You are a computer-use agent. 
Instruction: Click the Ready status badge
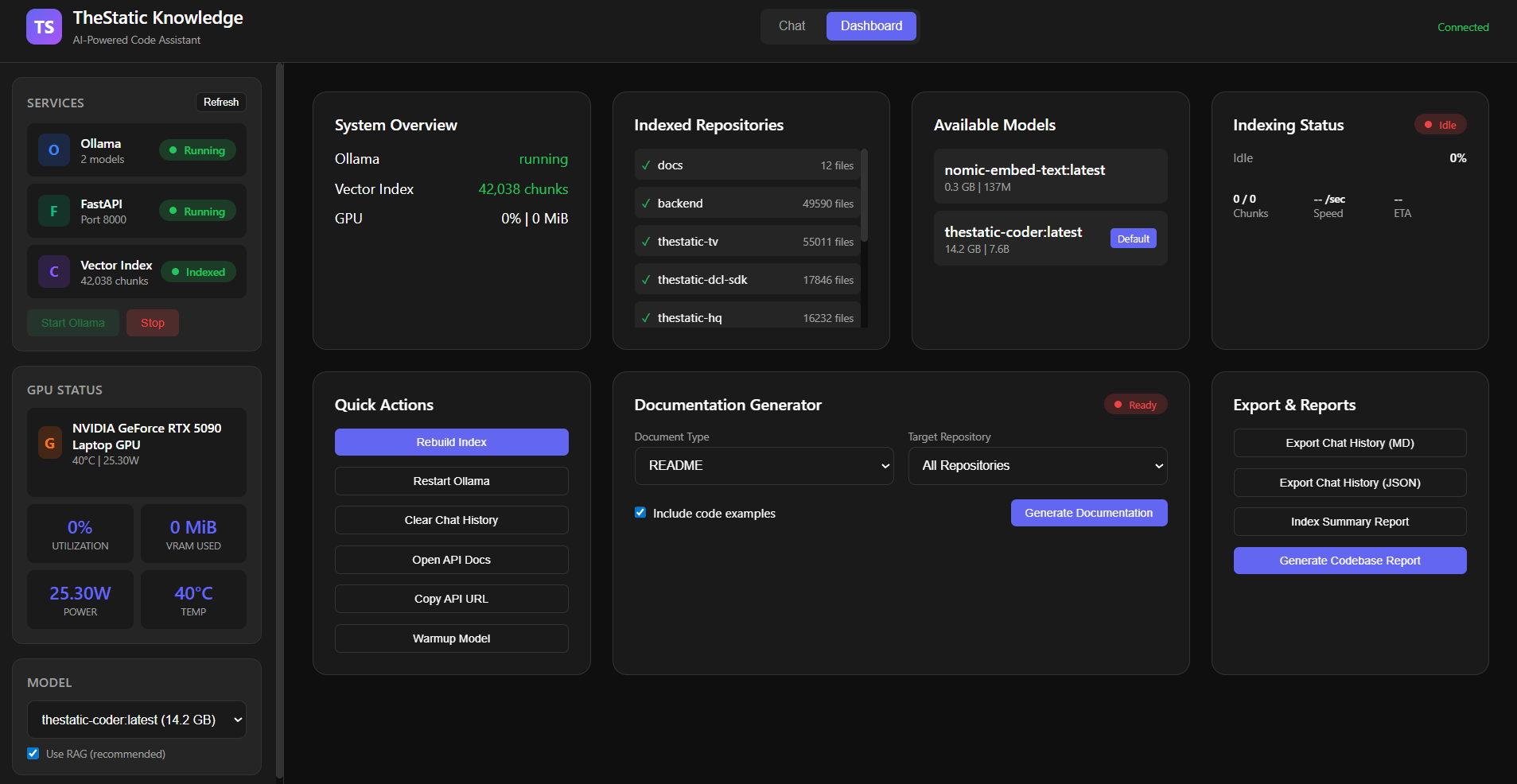point(1135,405)
